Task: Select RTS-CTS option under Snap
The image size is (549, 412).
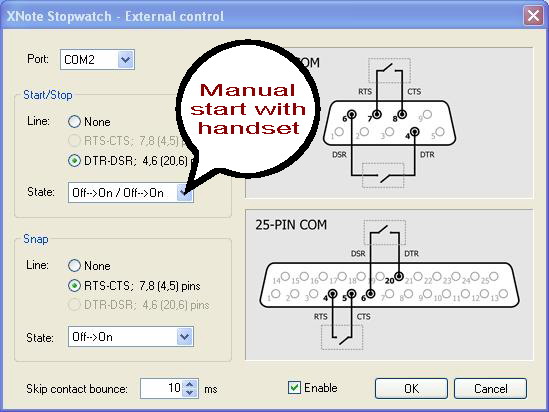Action: pos(74,286)
